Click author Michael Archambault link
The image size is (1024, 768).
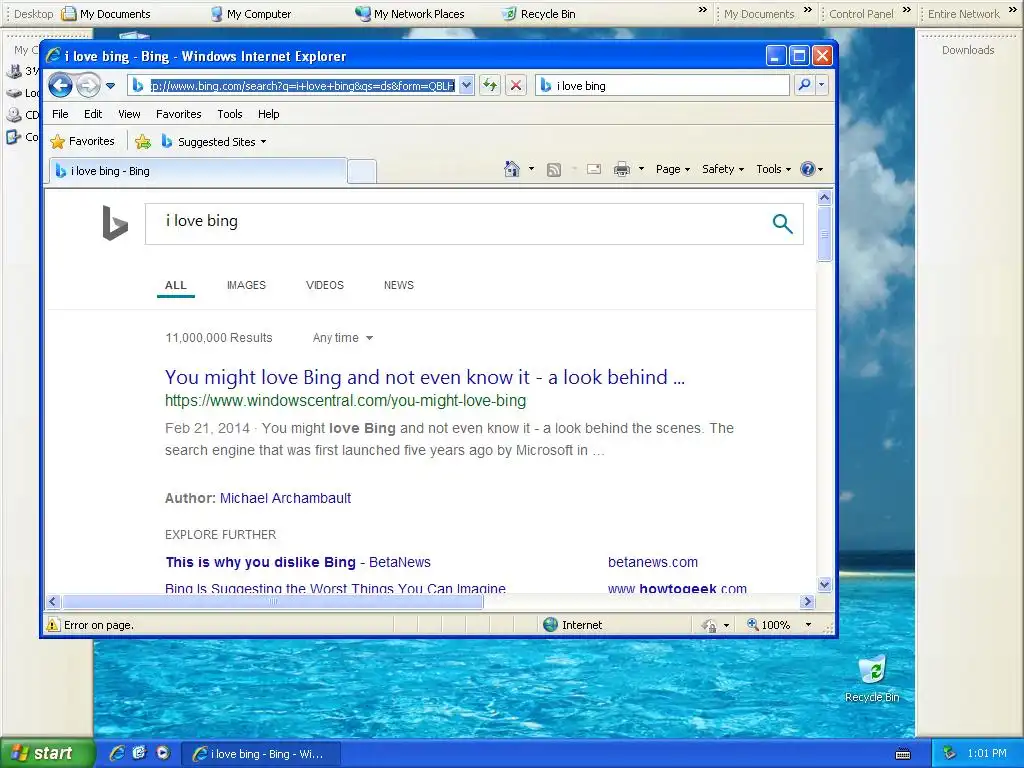point(285,498)
